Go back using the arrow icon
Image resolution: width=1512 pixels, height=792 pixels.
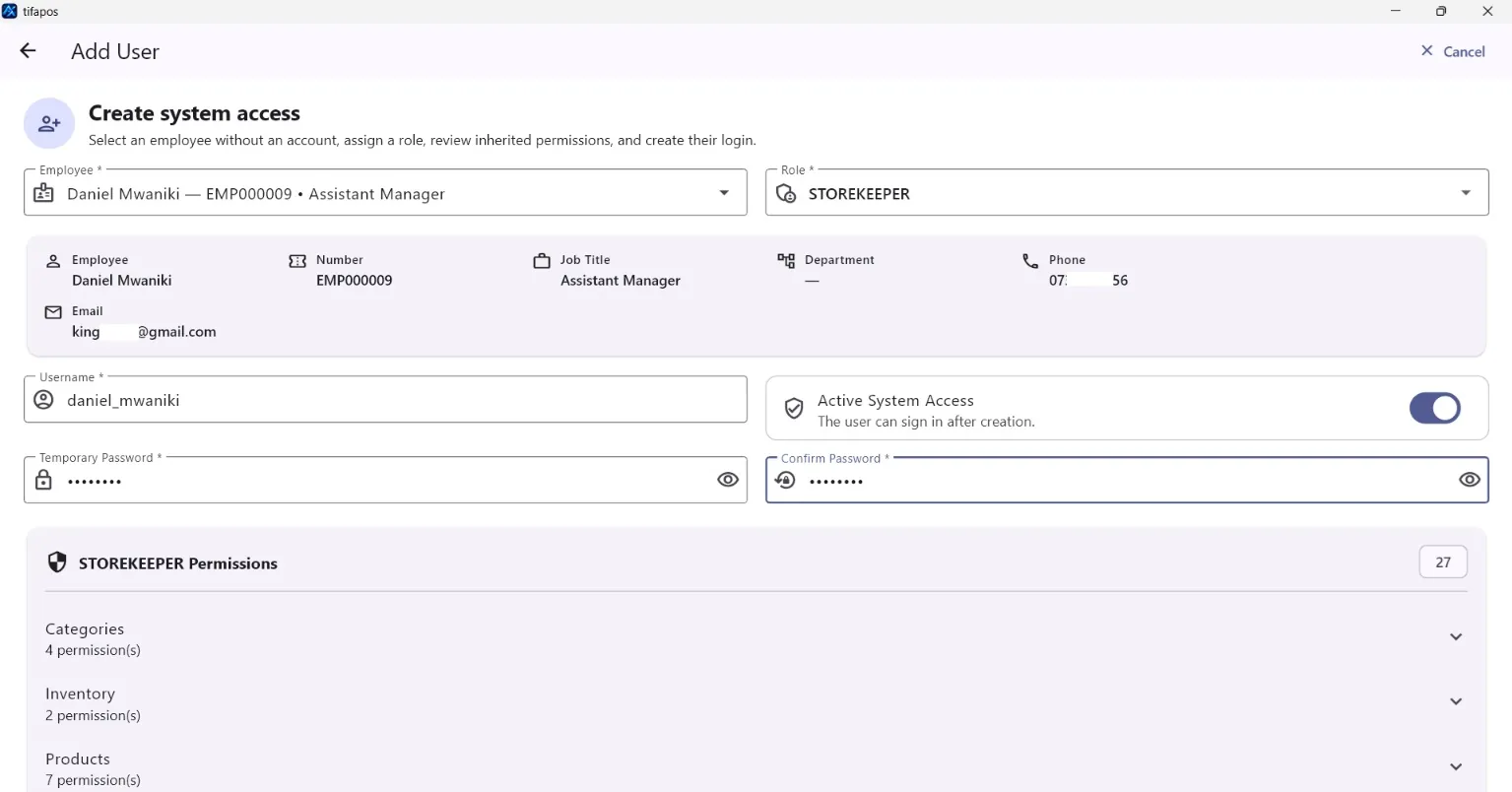[x=28, y=51]
